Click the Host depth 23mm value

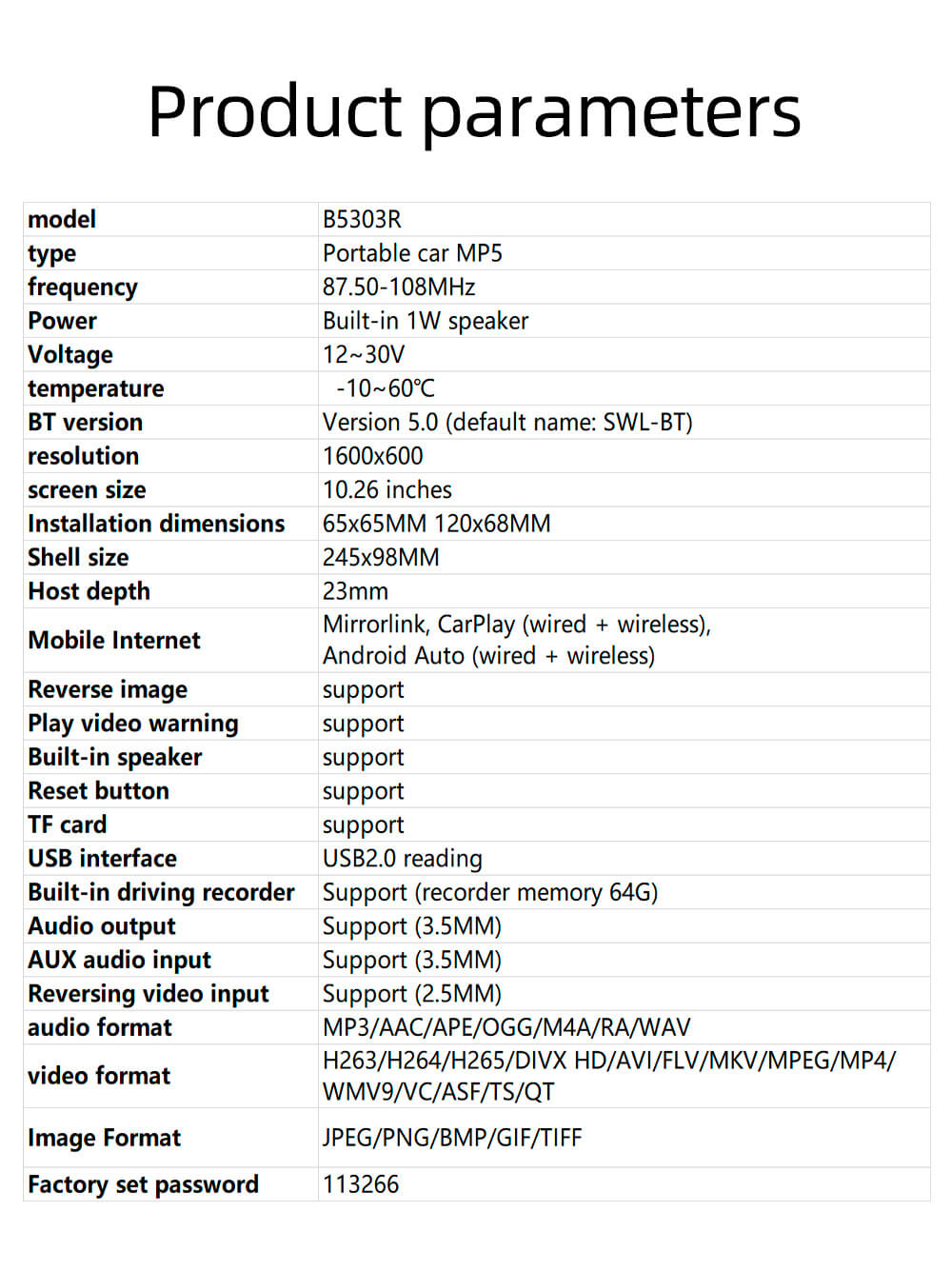click(355, 591)
